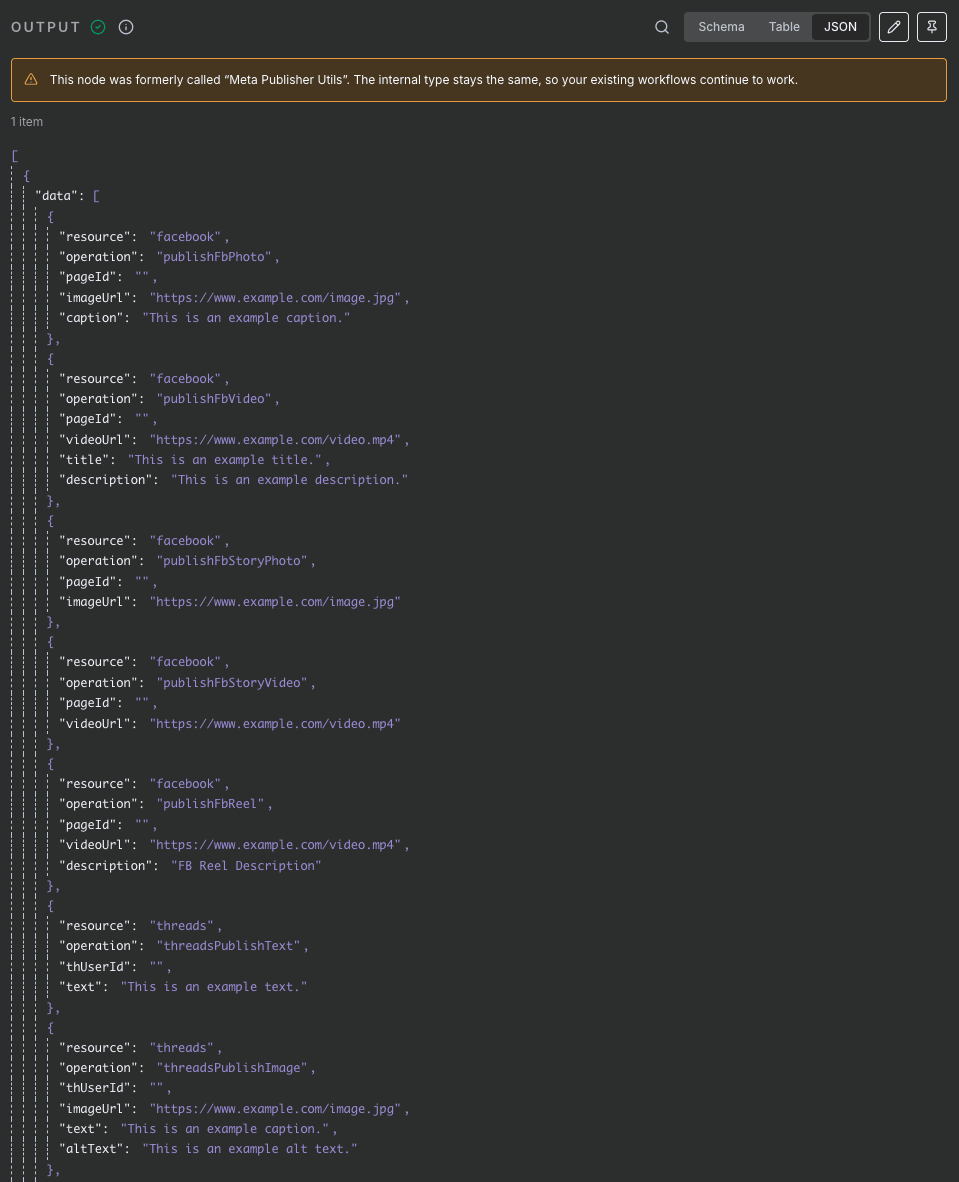The width and height of the screenshot is (959, 1182).
Task: Switch to the Table view tab
Action: tap(784, 27)
